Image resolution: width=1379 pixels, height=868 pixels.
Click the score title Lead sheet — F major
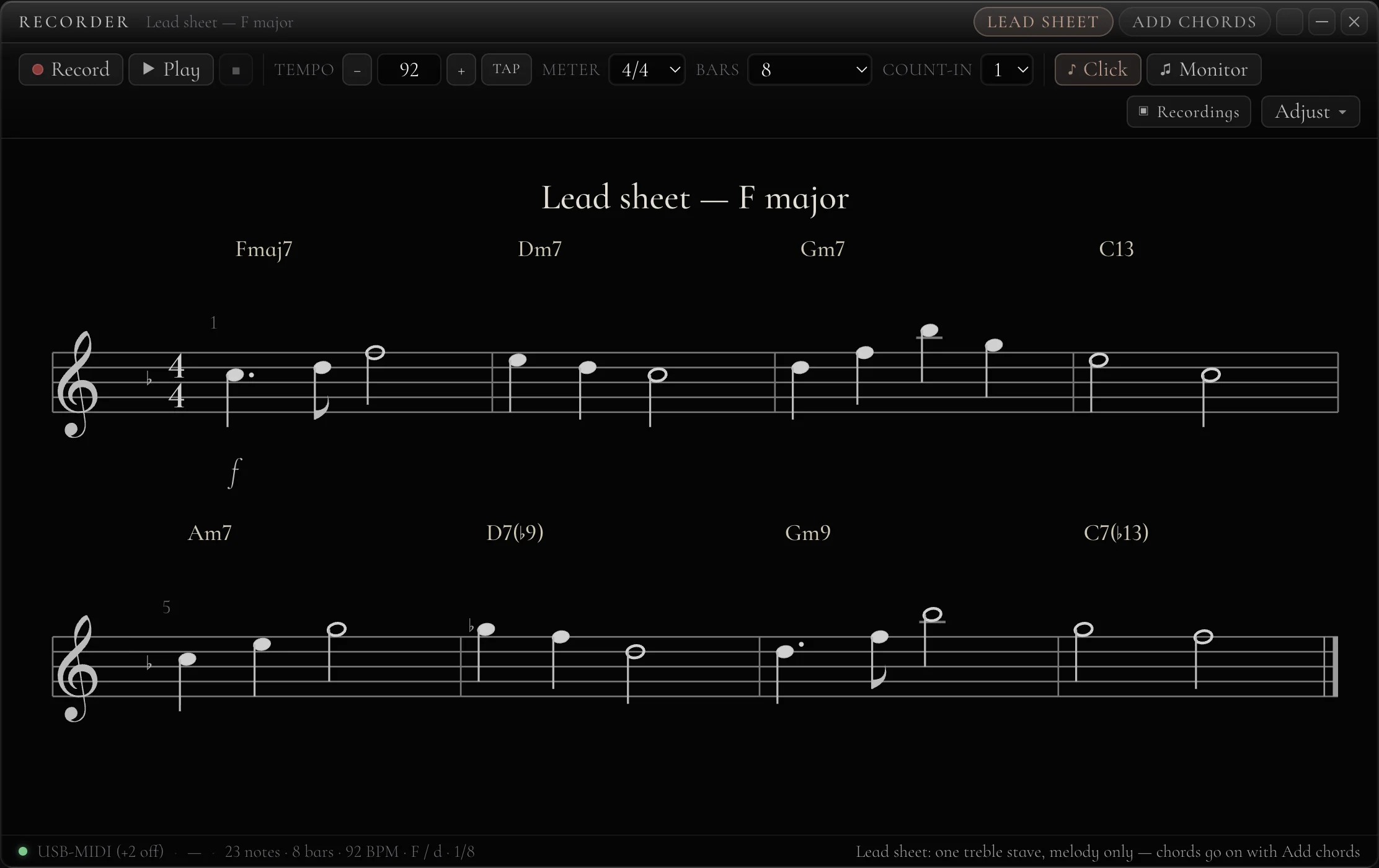[695, 198]
